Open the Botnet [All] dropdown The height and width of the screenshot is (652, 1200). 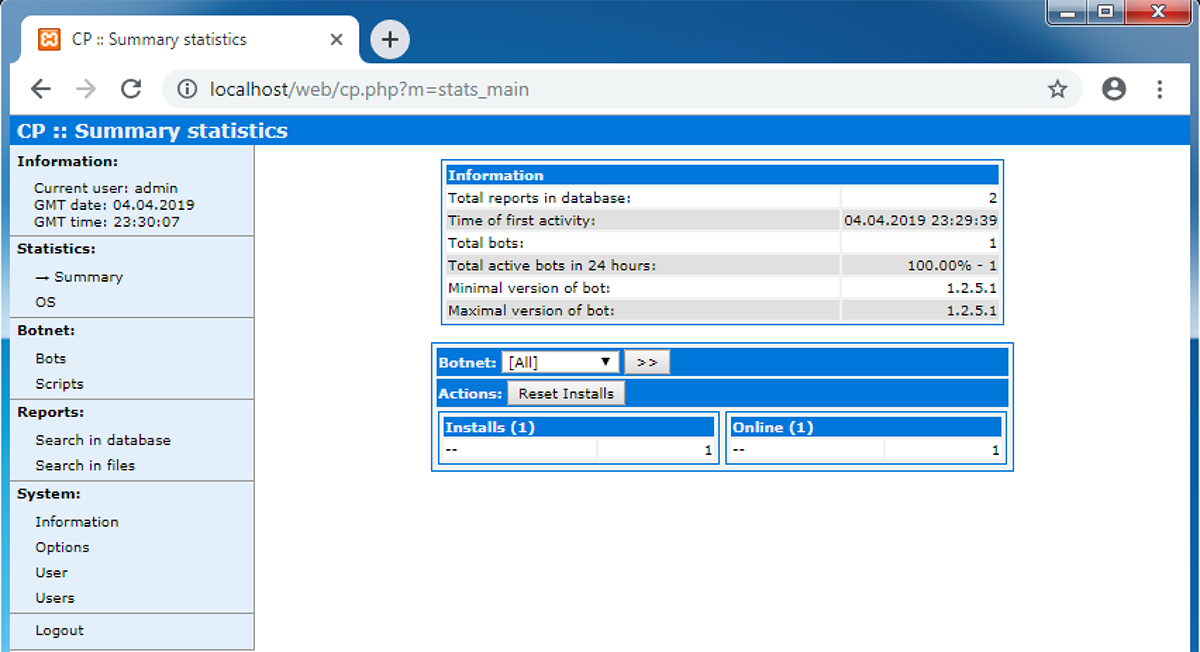tap(561, 362)
